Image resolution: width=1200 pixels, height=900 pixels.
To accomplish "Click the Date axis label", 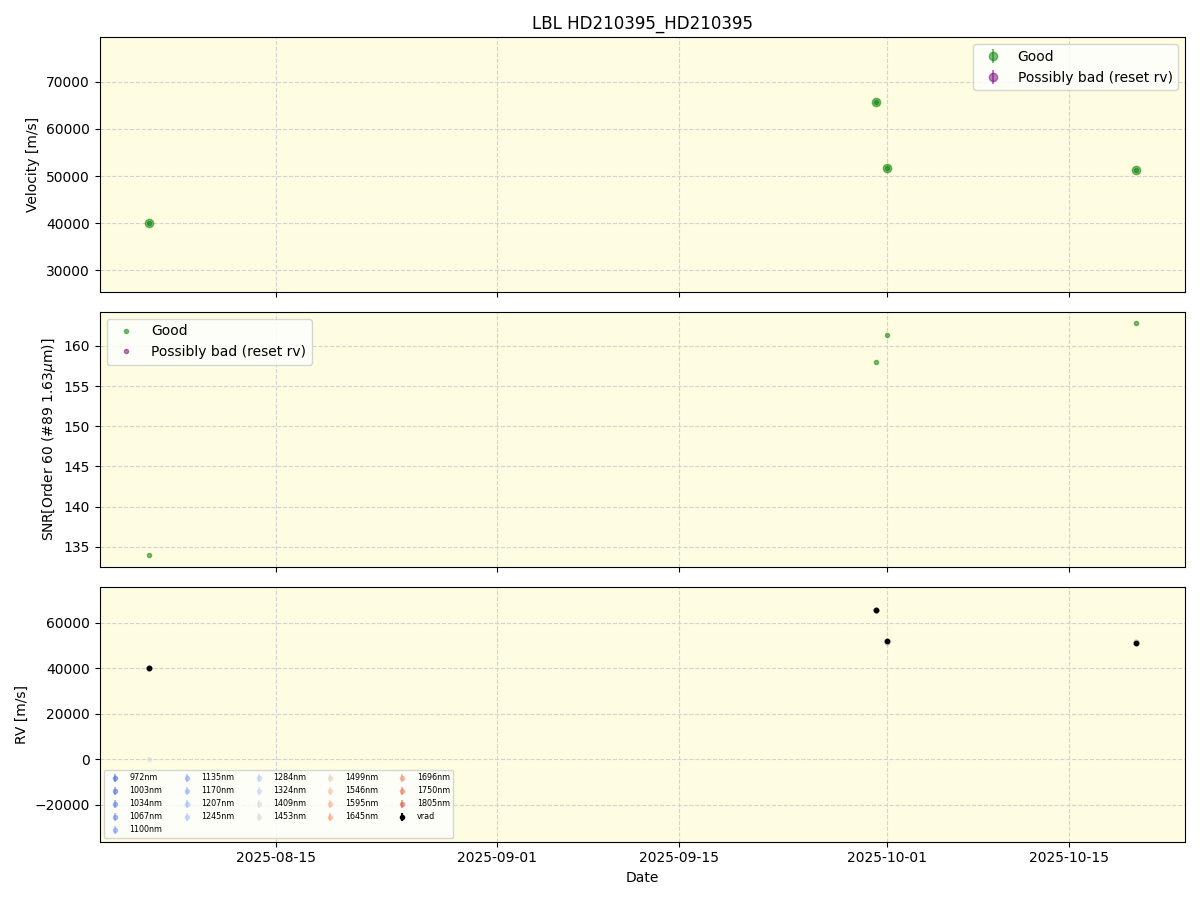I will pos(642,877).
